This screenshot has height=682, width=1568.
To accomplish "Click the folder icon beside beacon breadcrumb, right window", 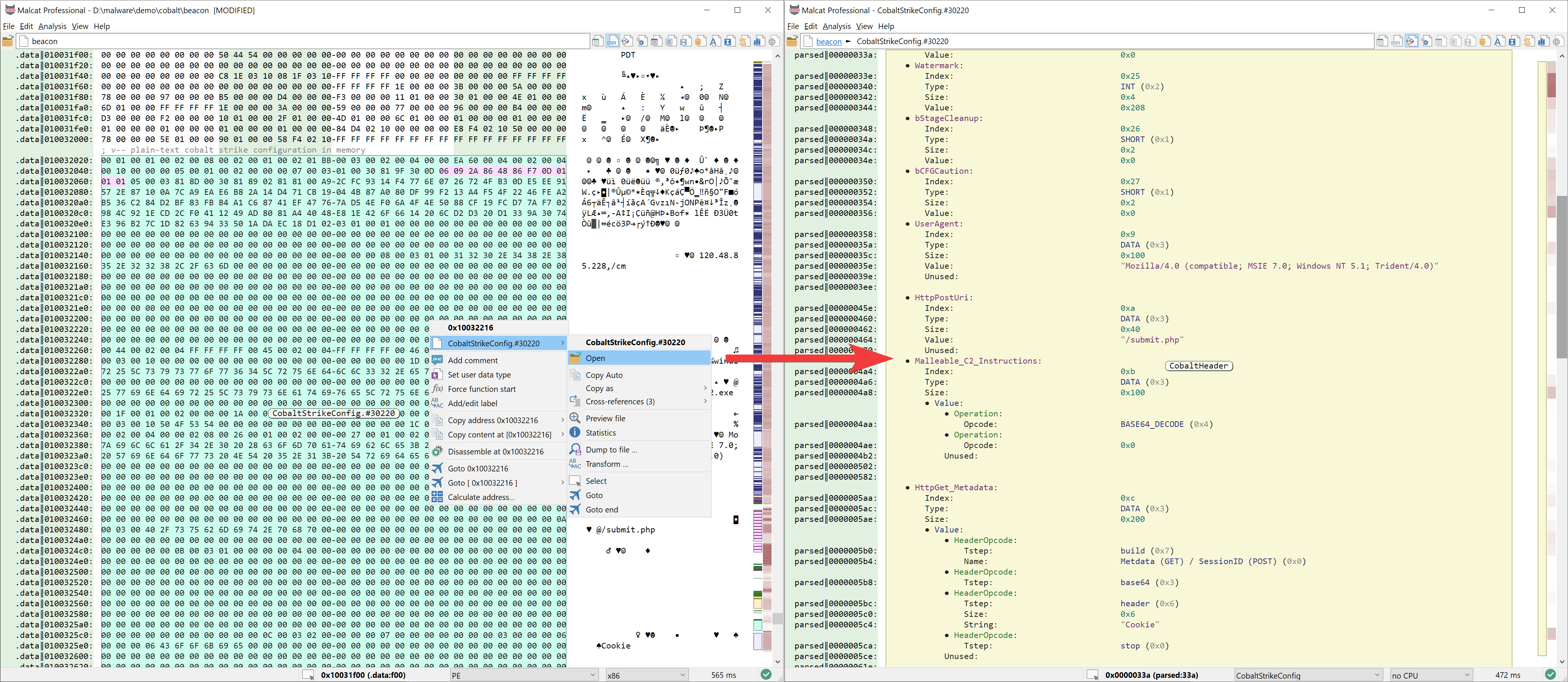I will [x=792, y=41].
